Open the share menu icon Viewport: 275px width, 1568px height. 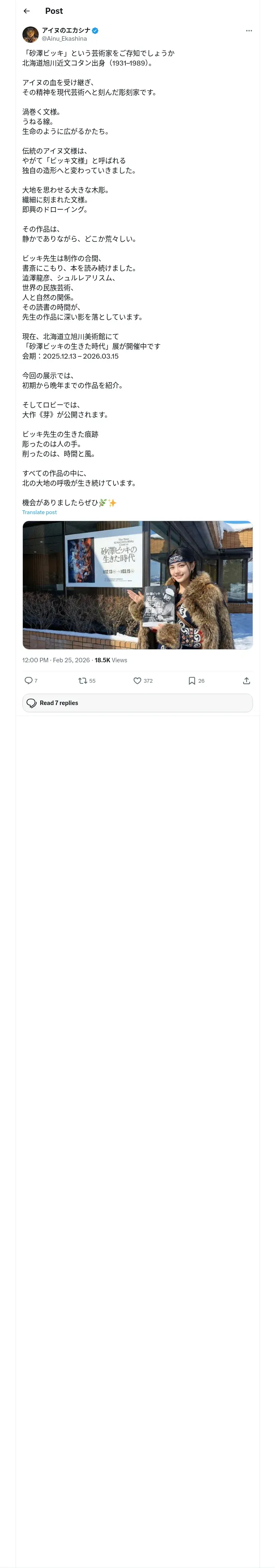tap(246, 681)
